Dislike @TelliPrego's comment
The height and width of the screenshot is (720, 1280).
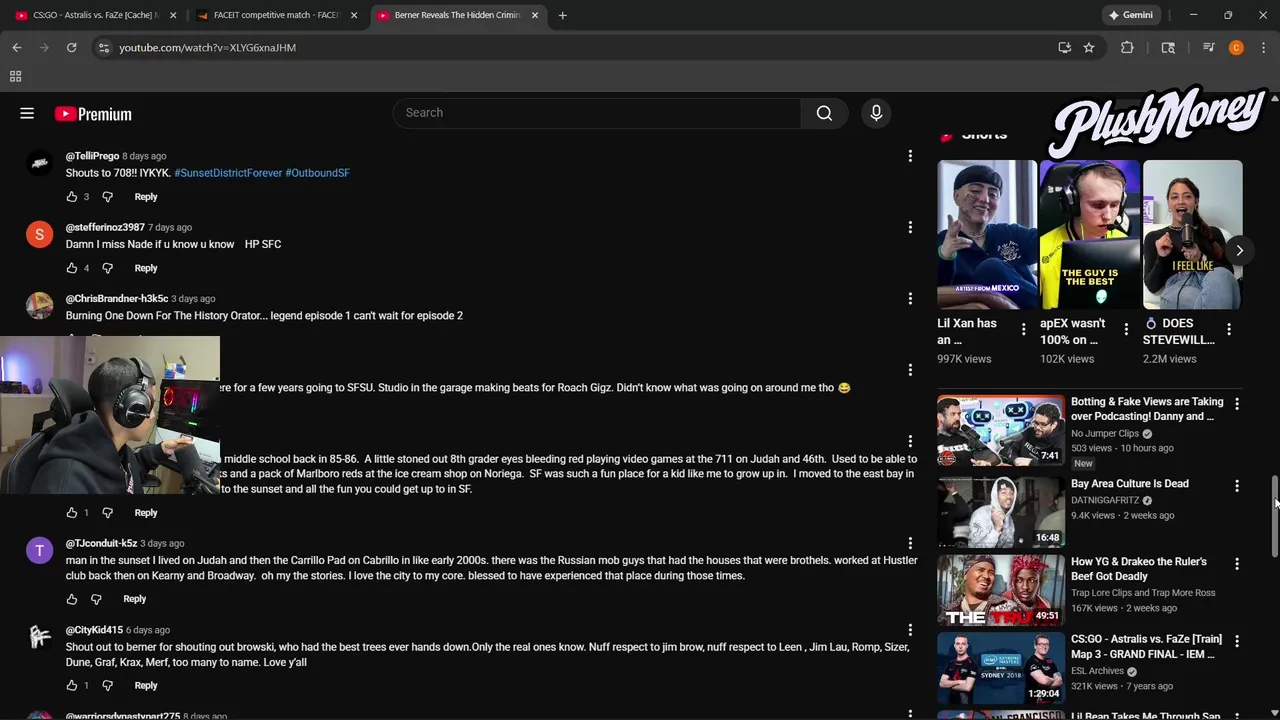pyautogui.click(x=107, y=197)
